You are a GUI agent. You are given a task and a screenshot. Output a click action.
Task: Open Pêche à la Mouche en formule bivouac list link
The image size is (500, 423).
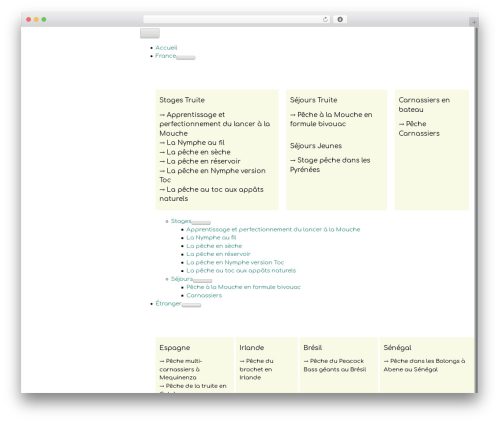243,287
